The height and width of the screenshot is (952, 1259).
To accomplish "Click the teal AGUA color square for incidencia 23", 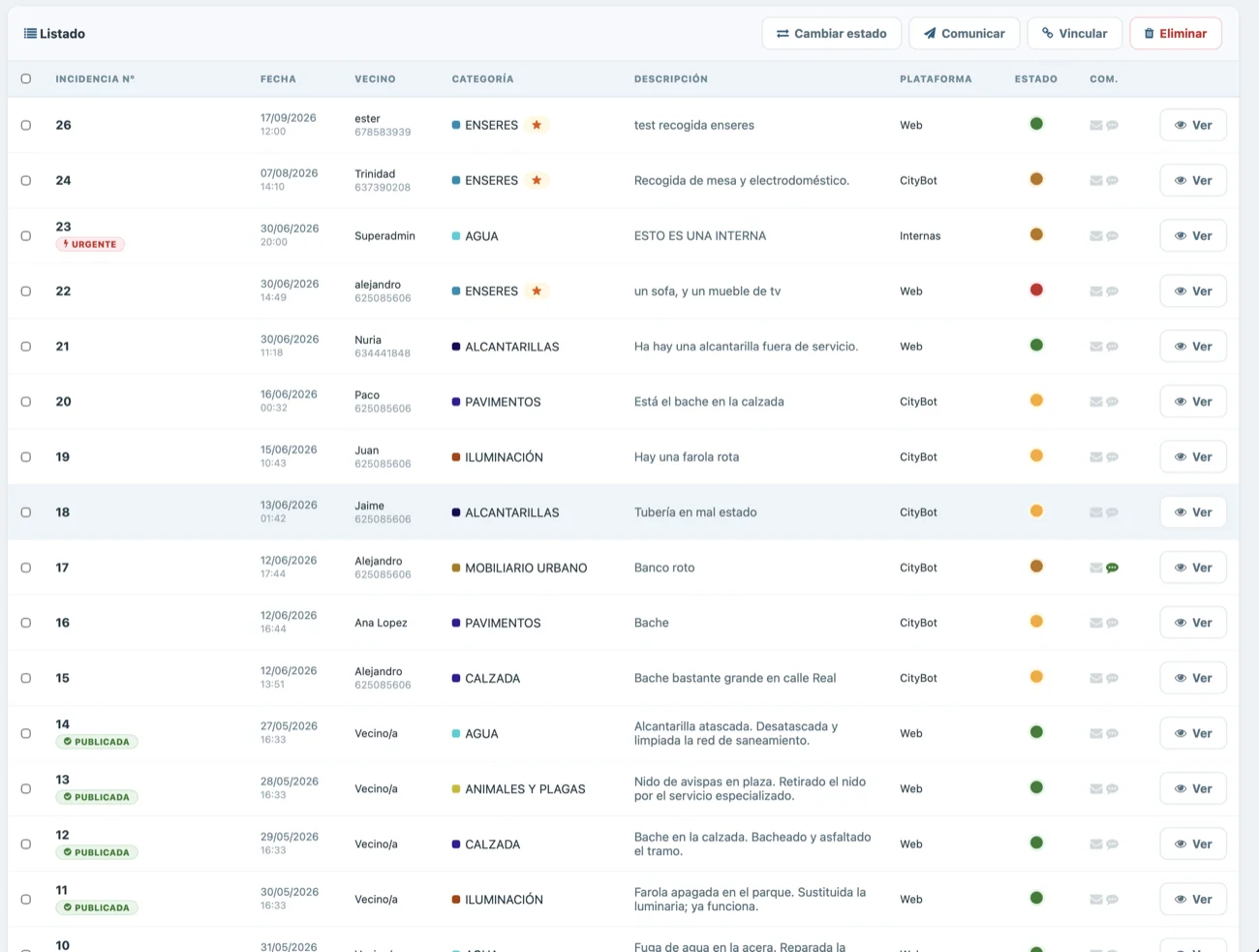I will tap(456, 235).
